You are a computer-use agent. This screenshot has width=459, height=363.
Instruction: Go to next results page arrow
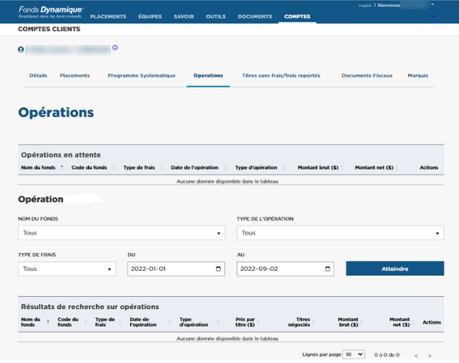click(x=430, y=355)
